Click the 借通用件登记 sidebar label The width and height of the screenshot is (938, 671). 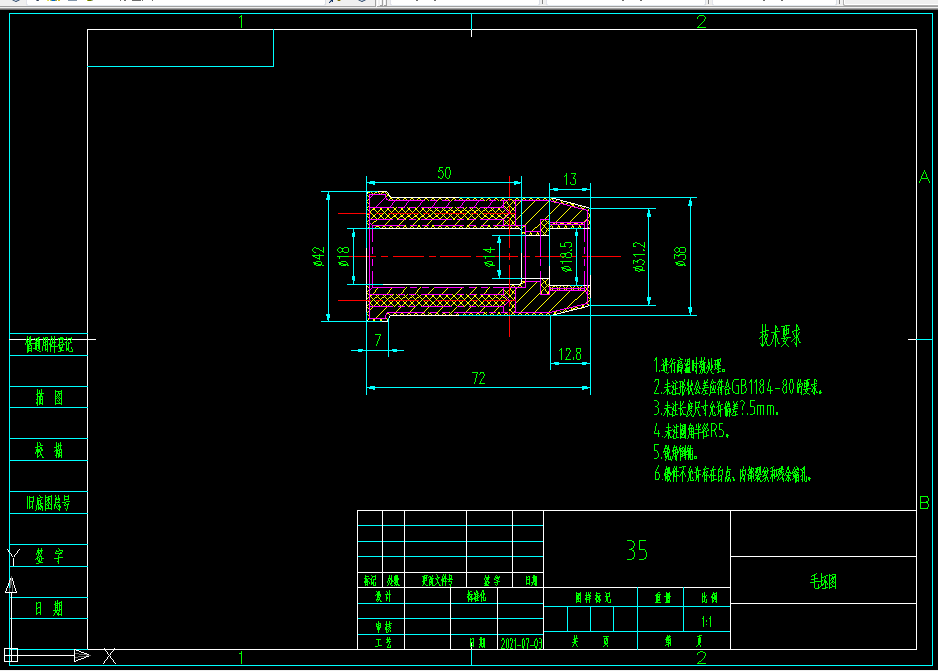click(48, 345)
